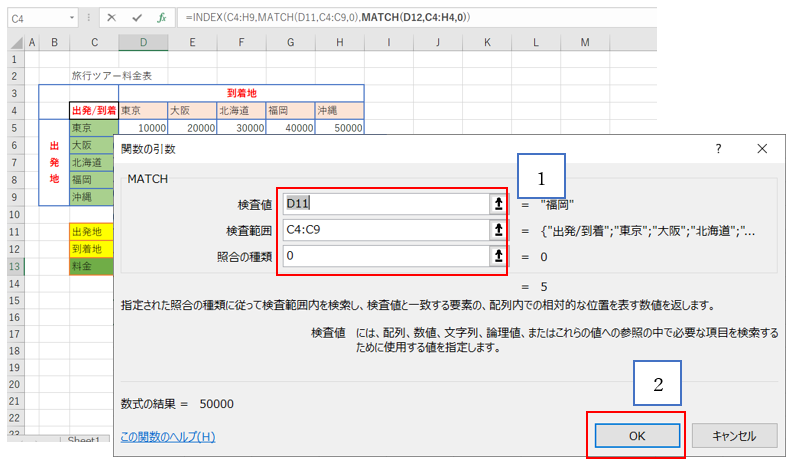Screen dimensions: 792x471
Task: Click the fx insert function icon
Action: (x=161, y=18)
